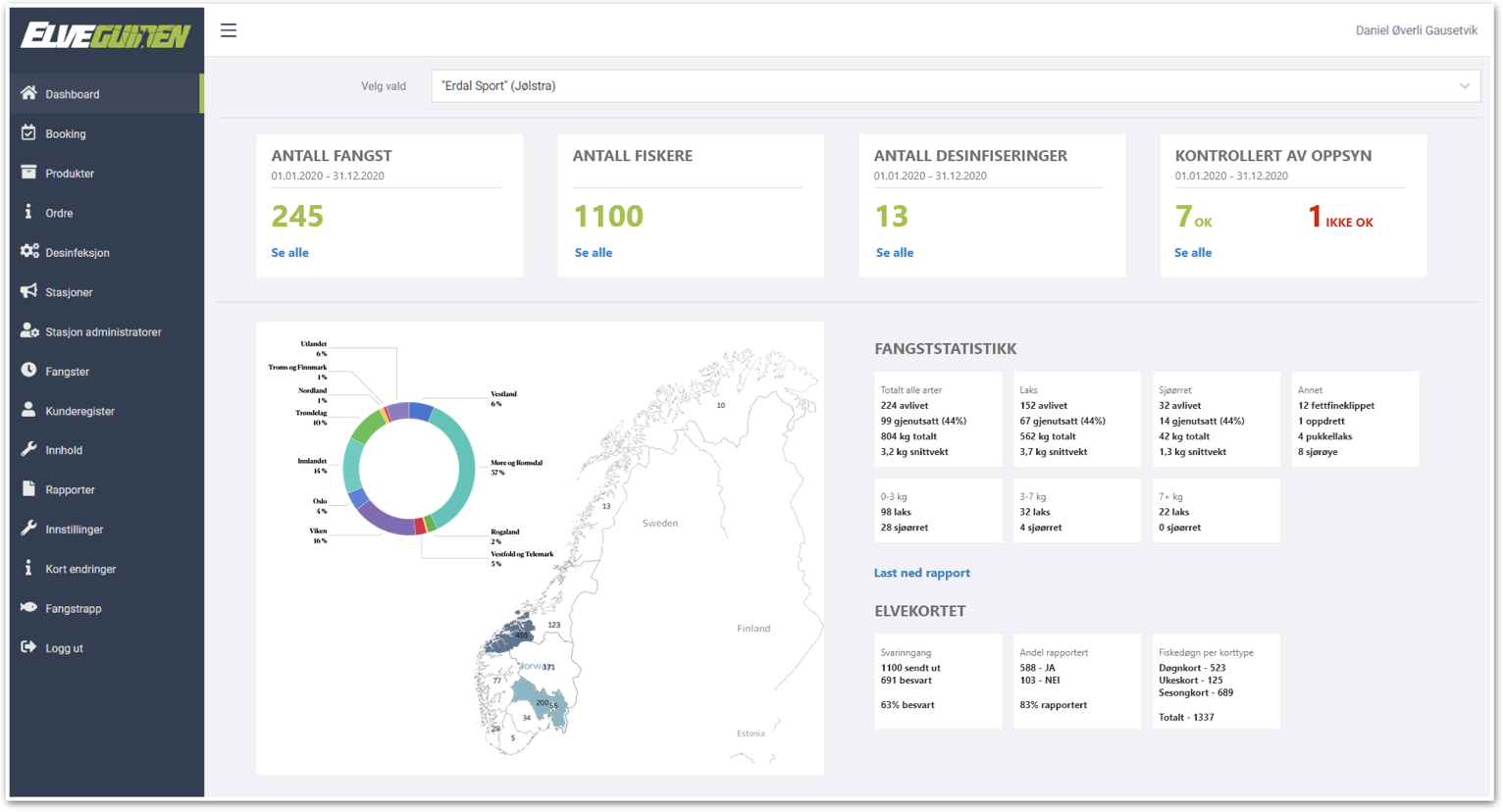Click the Ordre info icon
The height and width of the screenshot is (812, 1503).
(28, 212)
